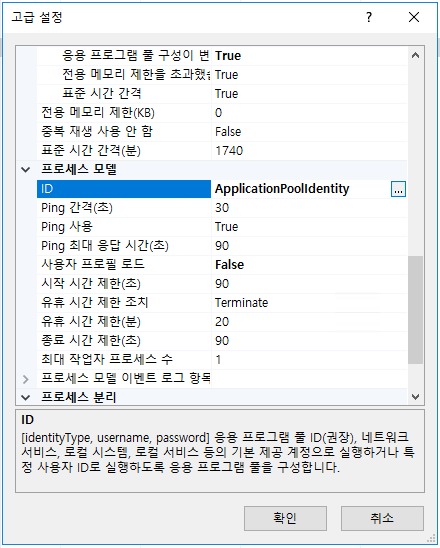Click the 20 value of 유휴 시간 제한(분)

coord(309,322)
